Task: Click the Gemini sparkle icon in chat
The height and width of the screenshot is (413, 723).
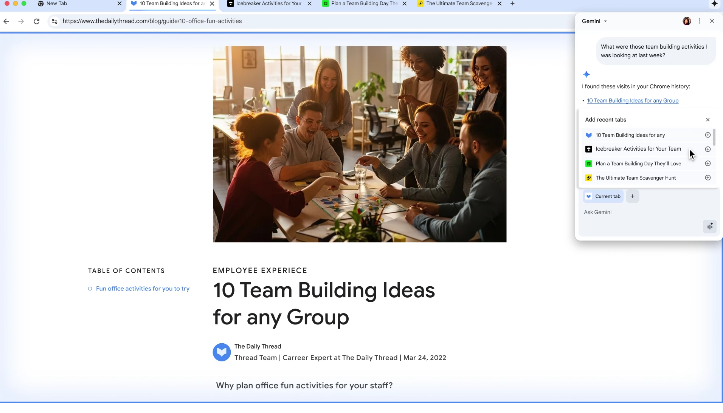Action: click(586, 74)
